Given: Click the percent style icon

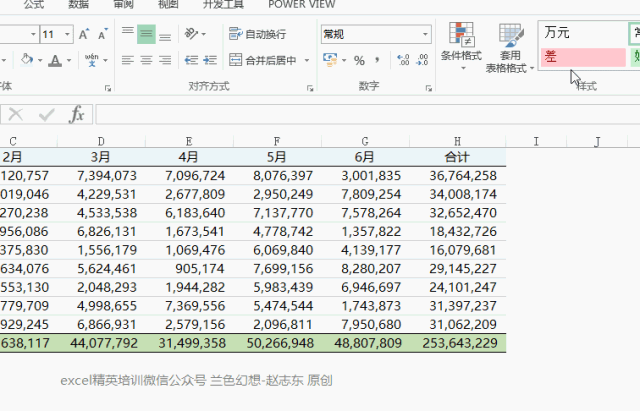Looking at the screenshot, I should 358,60.
